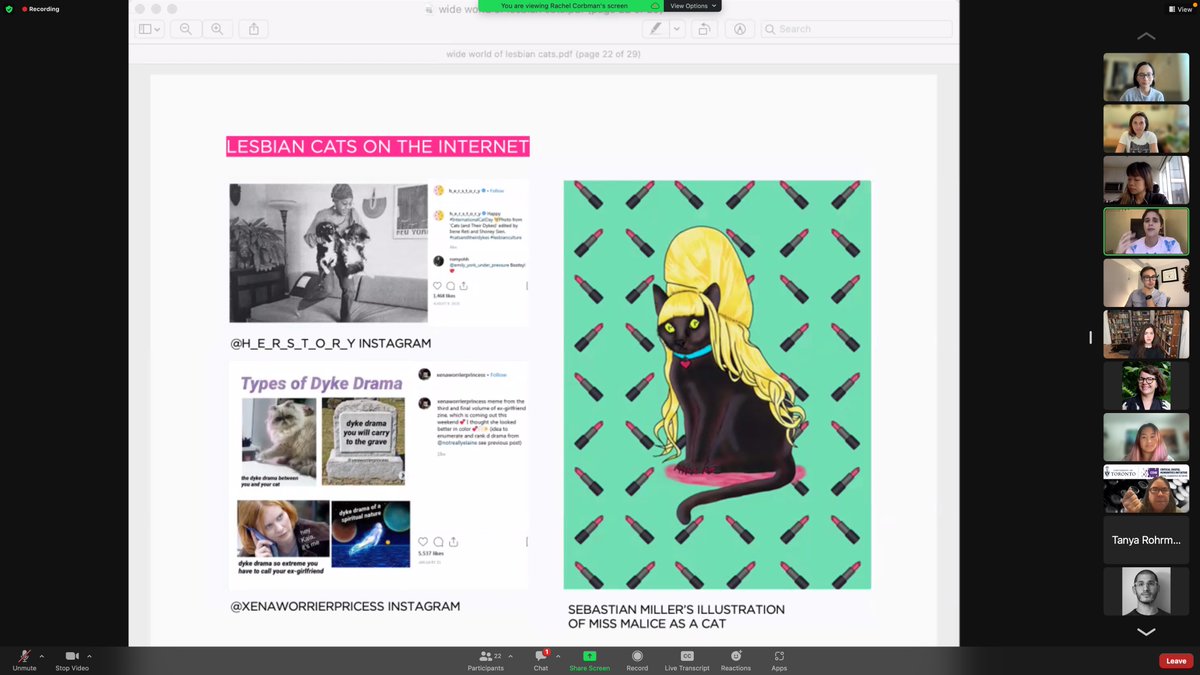Click the Preview zoom in magnifier
Viewport: 1200px width, 675px height.
click(217, 29)
